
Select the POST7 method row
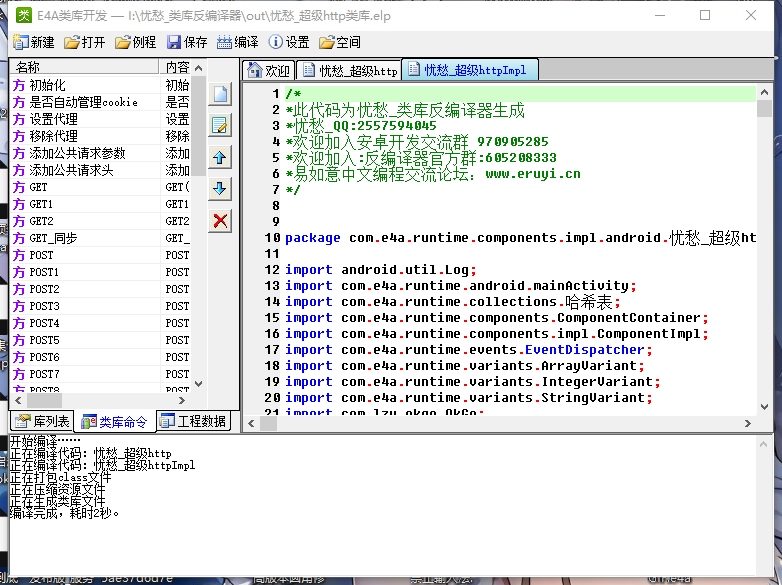[100, 374]
